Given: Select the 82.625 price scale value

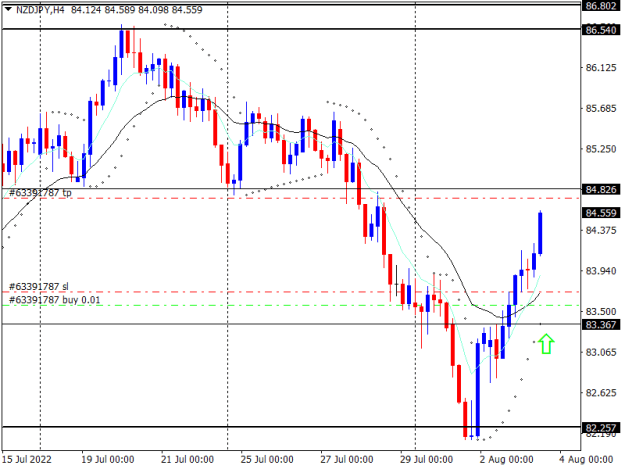Looking at the screenshot, I should coord(601,393).
